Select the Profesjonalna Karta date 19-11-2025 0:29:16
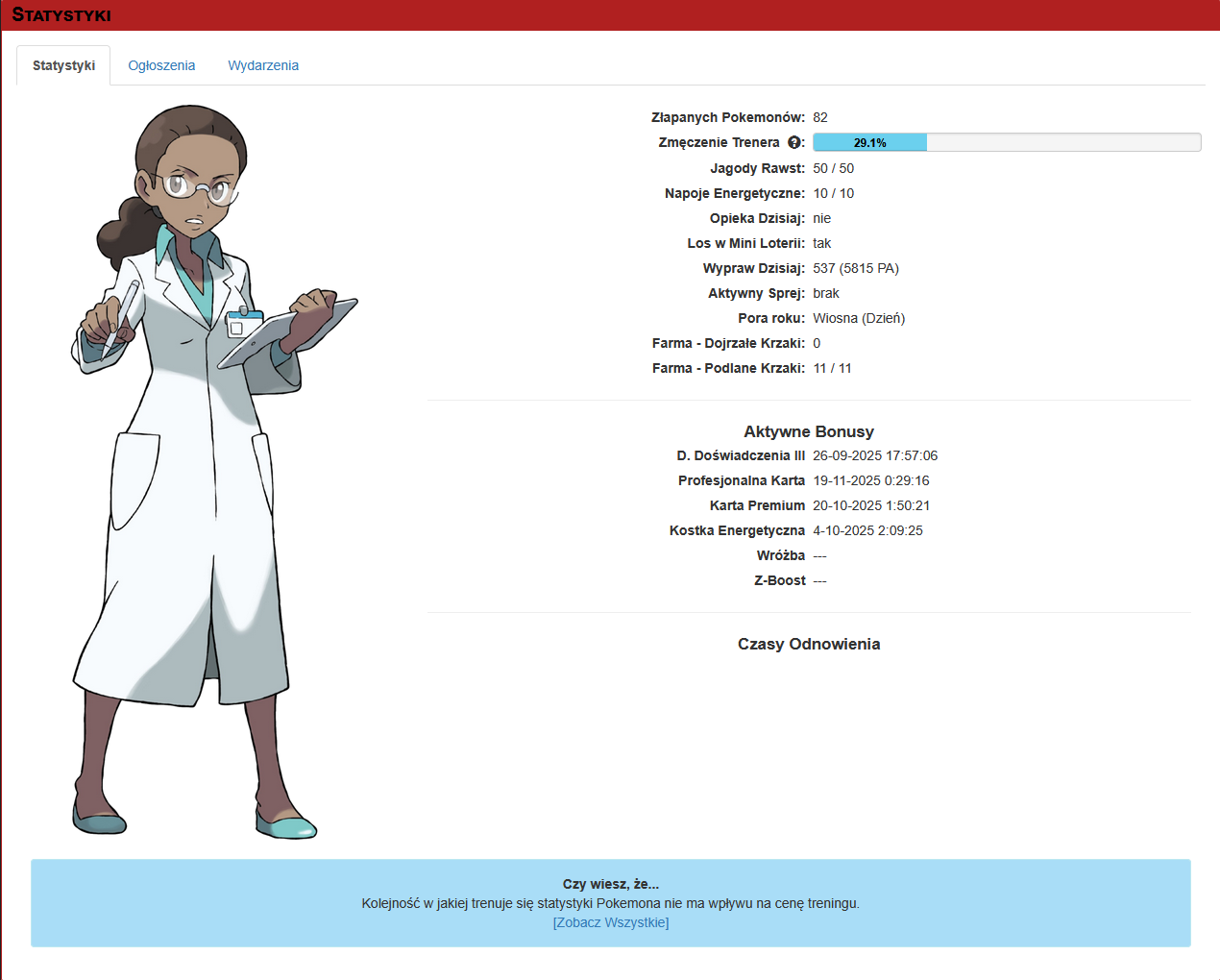 [871, 480]
